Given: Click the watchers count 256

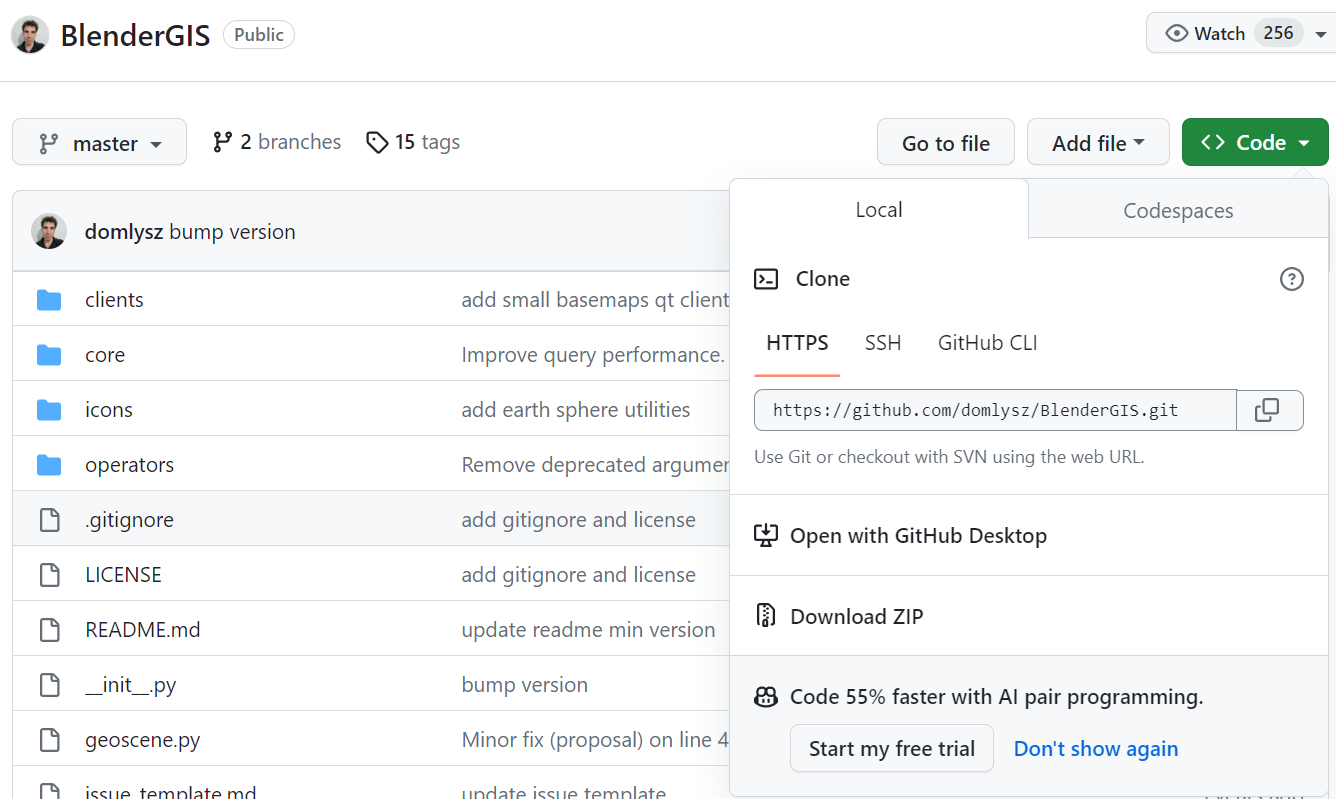Looking at the screenshot, I should point(1278,33).
